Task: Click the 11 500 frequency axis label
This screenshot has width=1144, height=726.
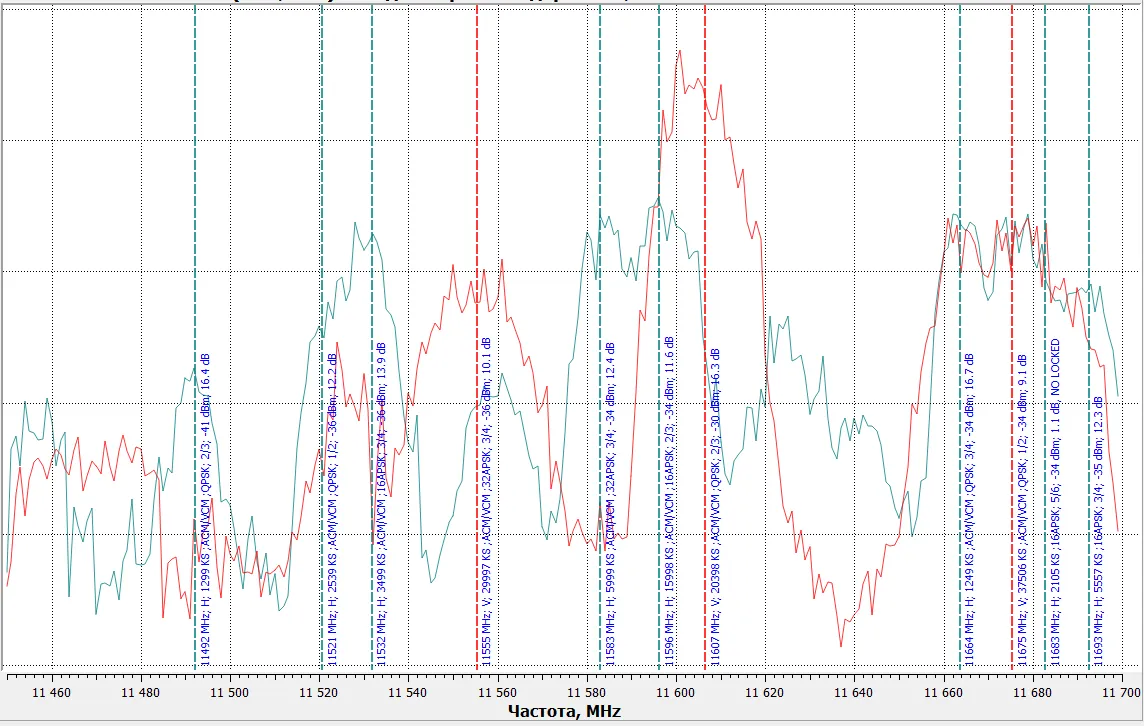Action: coord(230,692)
